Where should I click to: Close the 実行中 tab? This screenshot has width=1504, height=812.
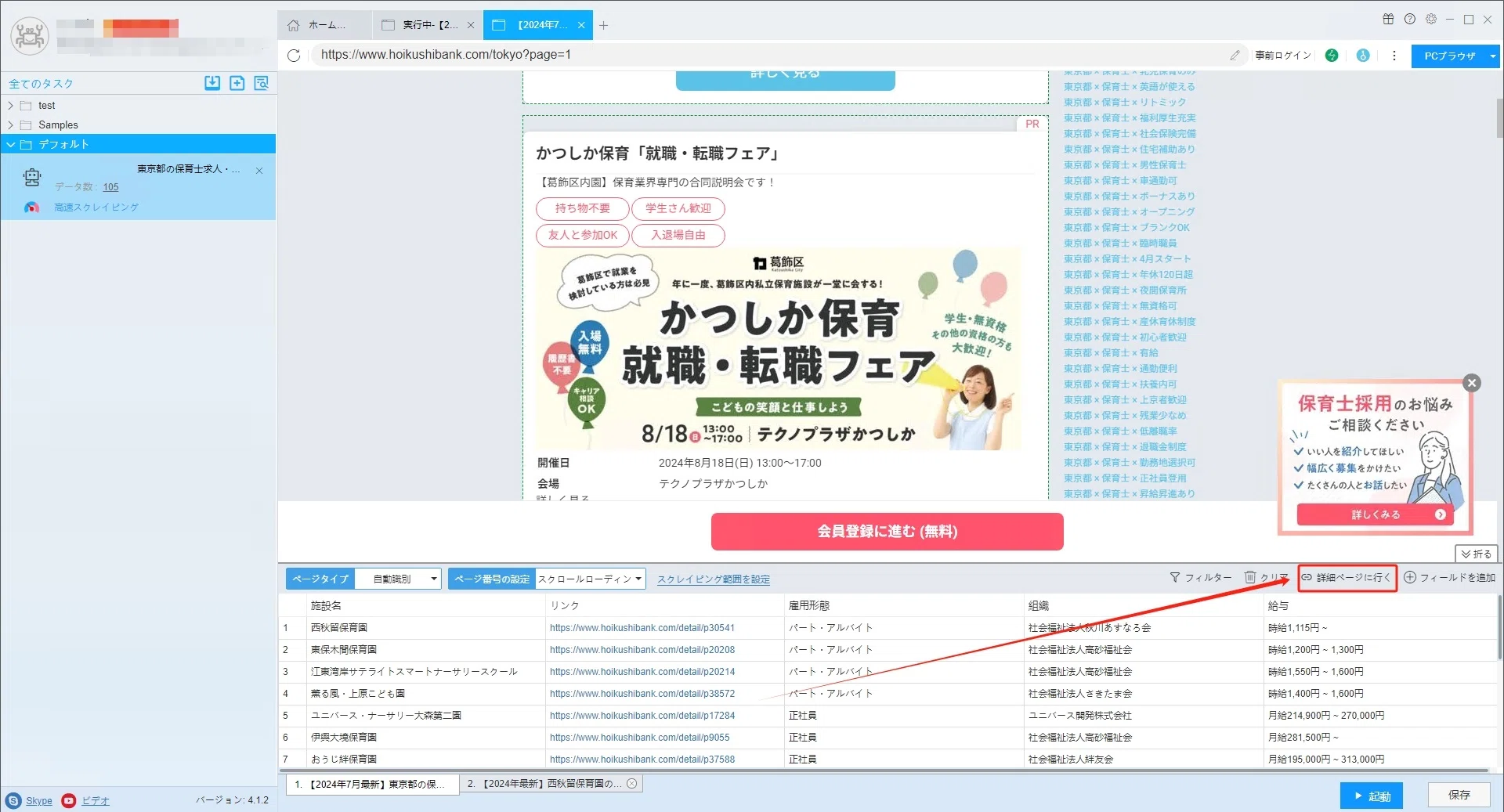click(471, 25)
